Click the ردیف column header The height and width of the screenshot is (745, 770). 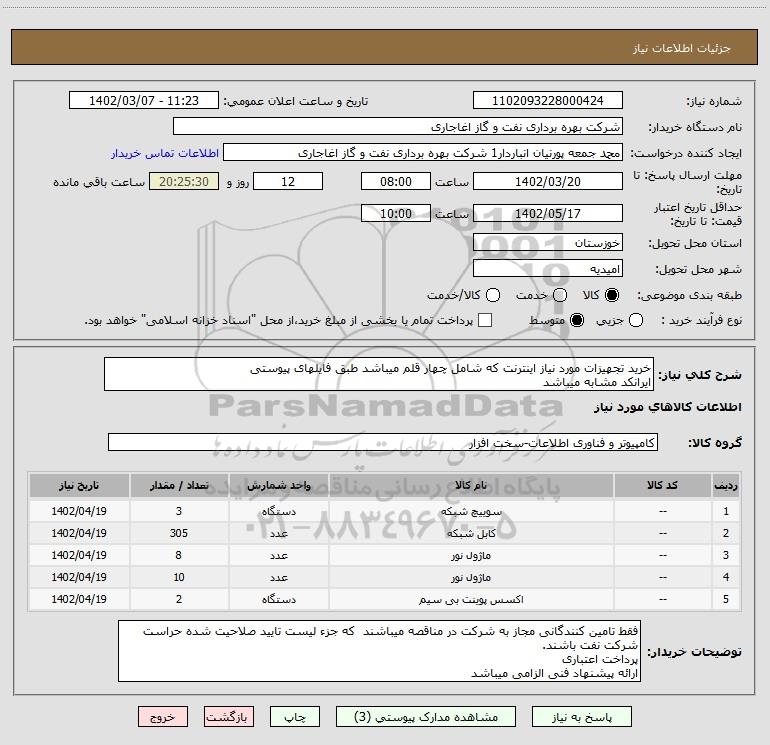[x=726, y=485]
